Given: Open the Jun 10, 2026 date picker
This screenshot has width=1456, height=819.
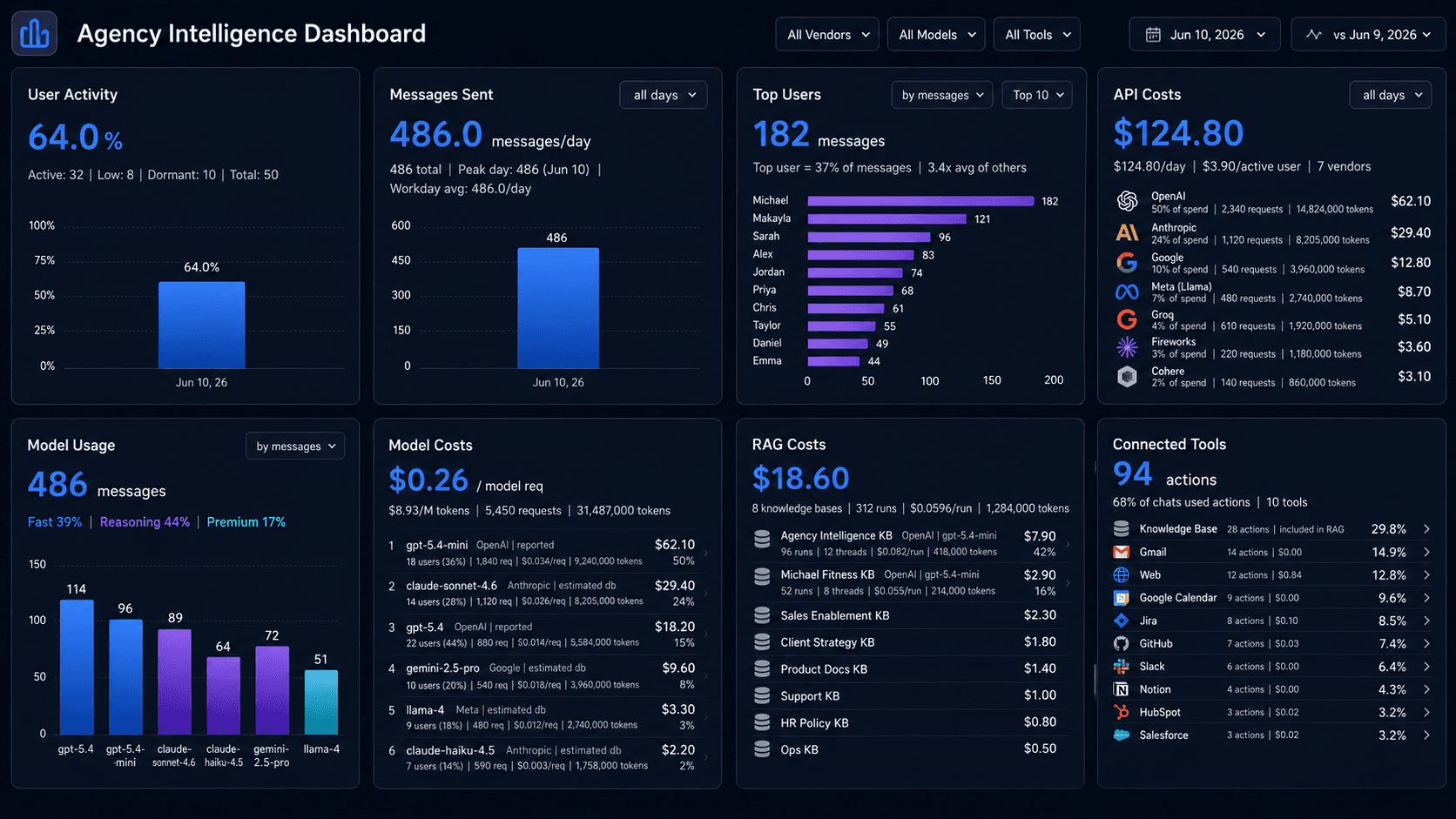Looking at the screenshot, I should click(1205, 35).
